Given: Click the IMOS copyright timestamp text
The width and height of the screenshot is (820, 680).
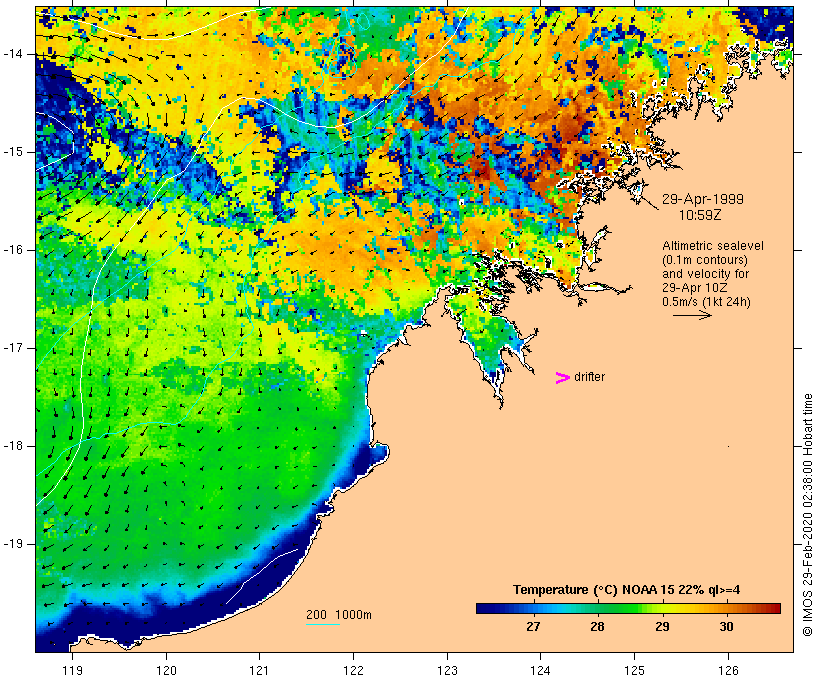Looking at the screenshot, I should click(807, 515).
